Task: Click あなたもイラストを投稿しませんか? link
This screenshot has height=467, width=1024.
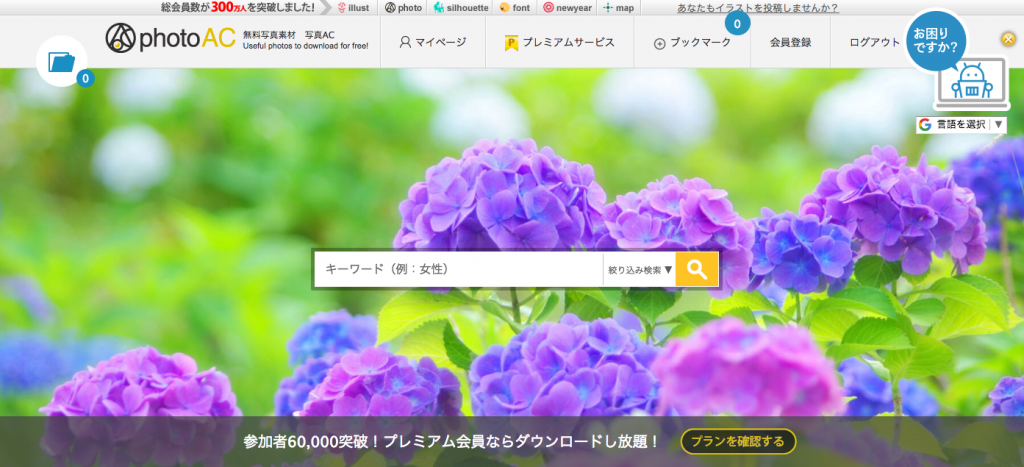Action: [x=758, y=8]
